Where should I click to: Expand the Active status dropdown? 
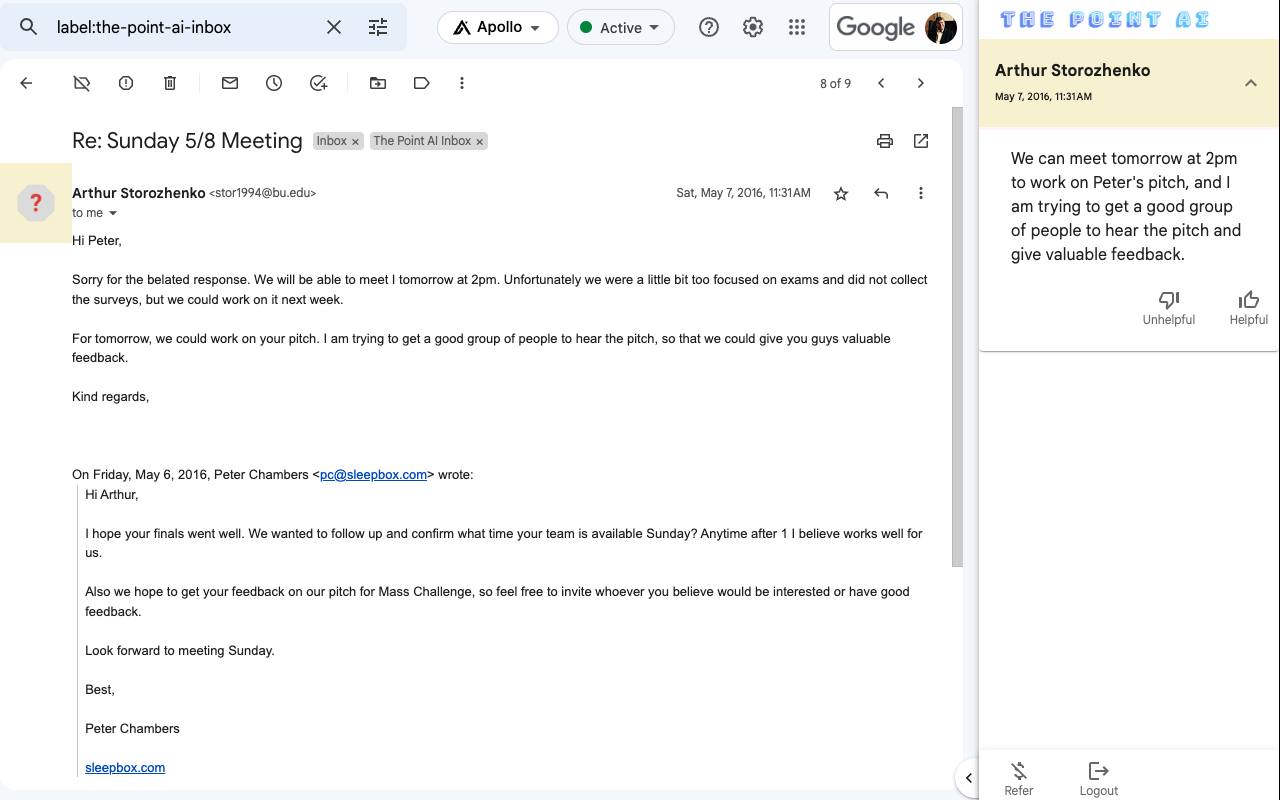pos(620,27)
